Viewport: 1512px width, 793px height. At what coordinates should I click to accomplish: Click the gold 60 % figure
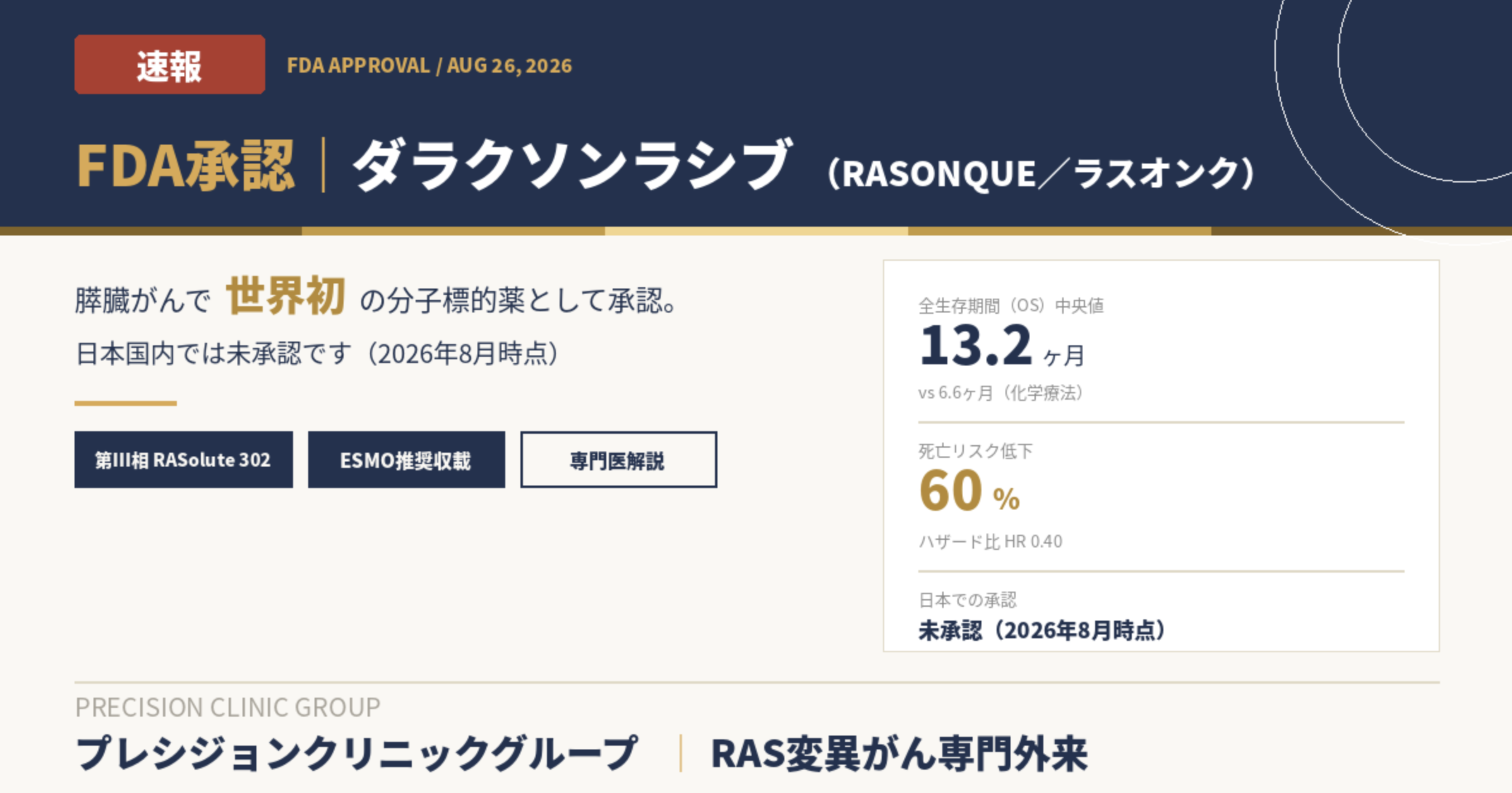[x=969, y=491]
